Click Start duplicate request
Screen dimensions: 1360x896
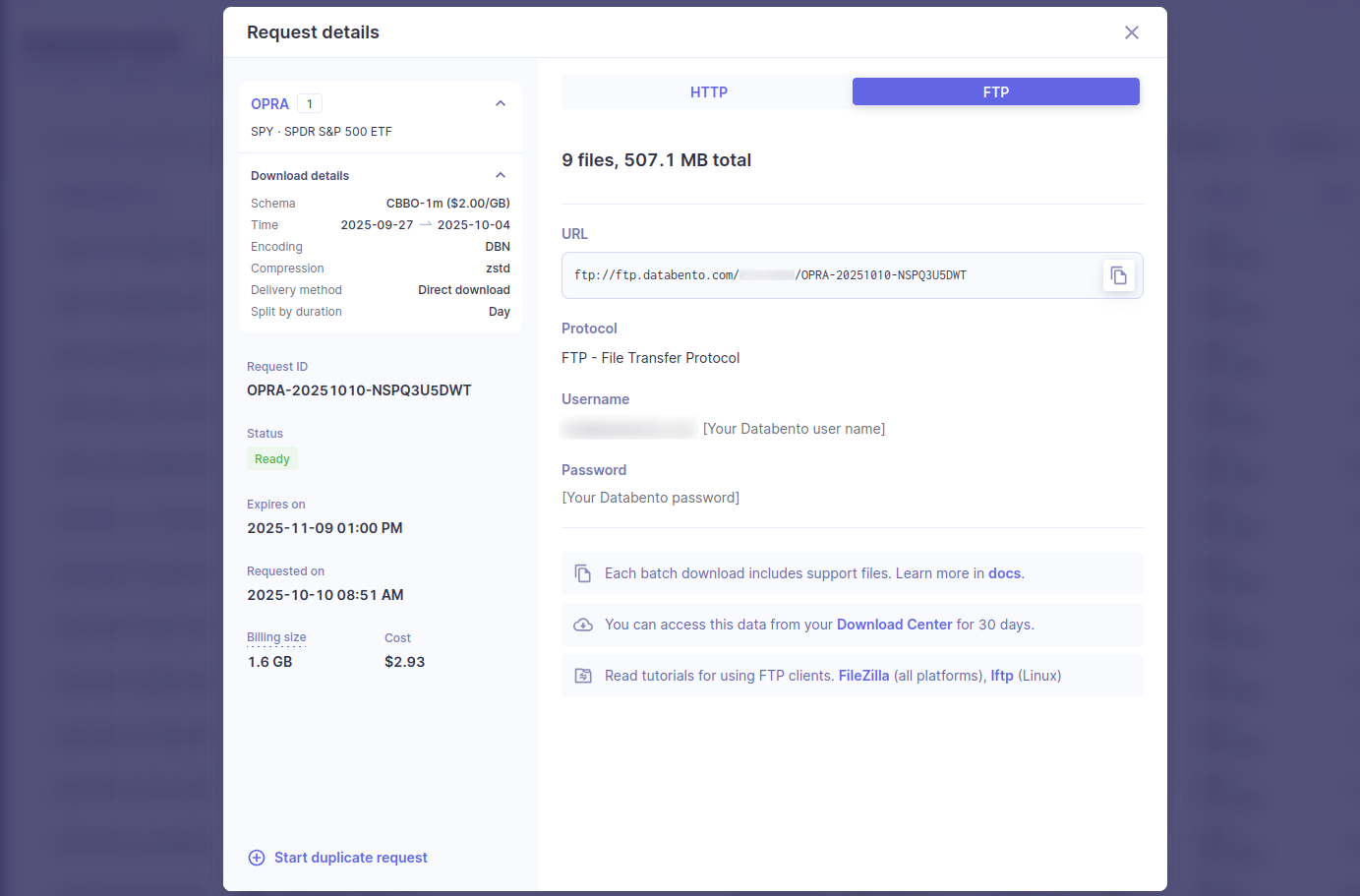(350, 858)
